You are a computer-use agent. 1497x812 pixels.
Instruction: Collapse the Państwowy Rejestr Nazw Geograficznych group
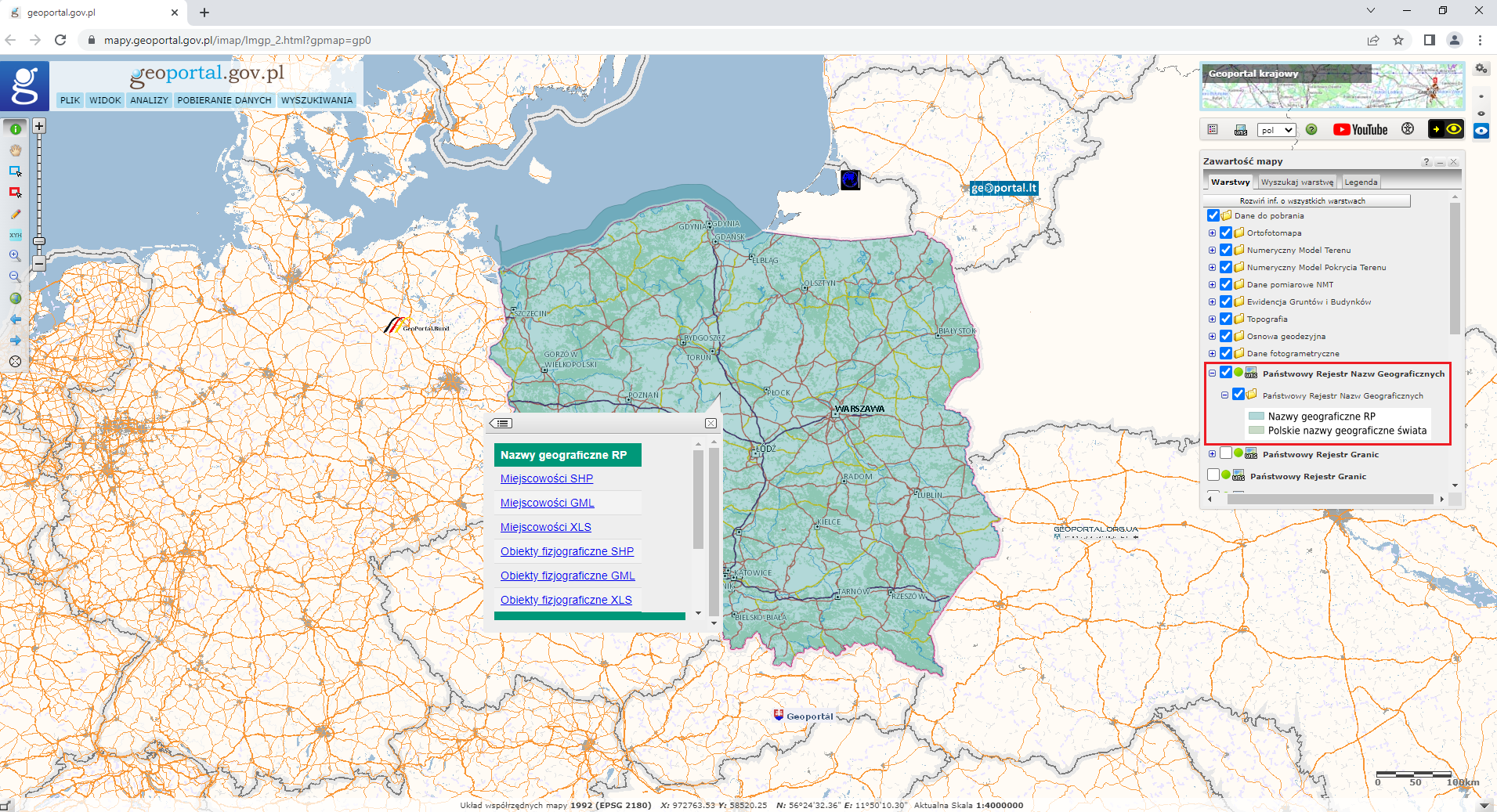1212,373
